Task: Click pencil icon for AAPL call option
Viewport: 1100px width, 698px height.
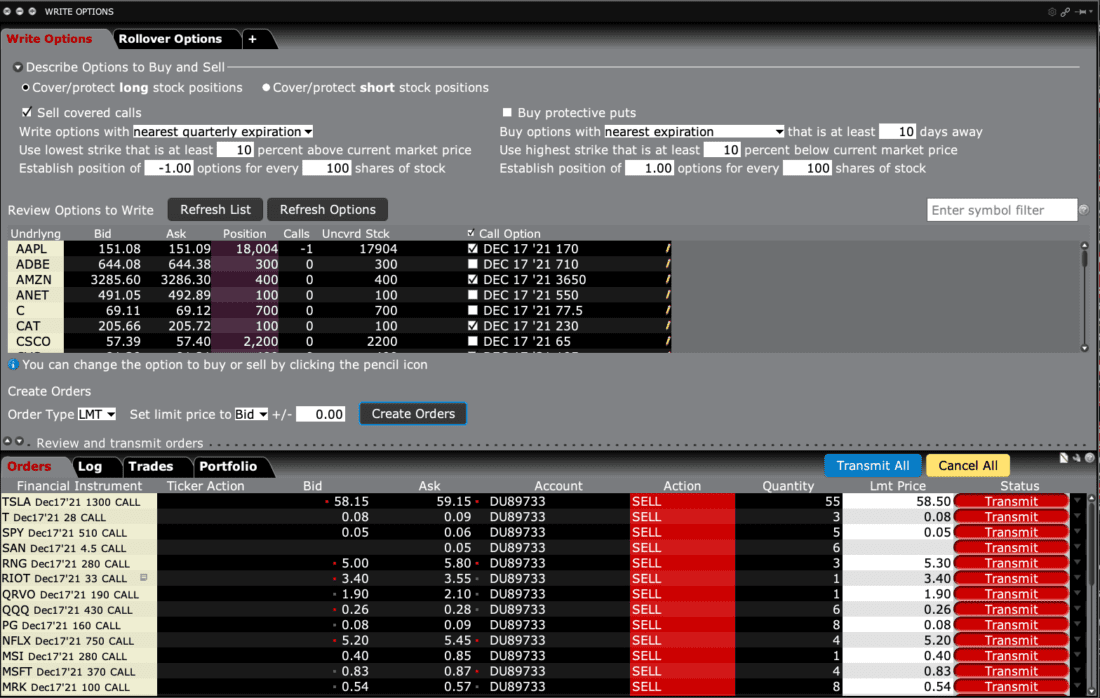Action: pyautogui.click(x=668, y=248)
